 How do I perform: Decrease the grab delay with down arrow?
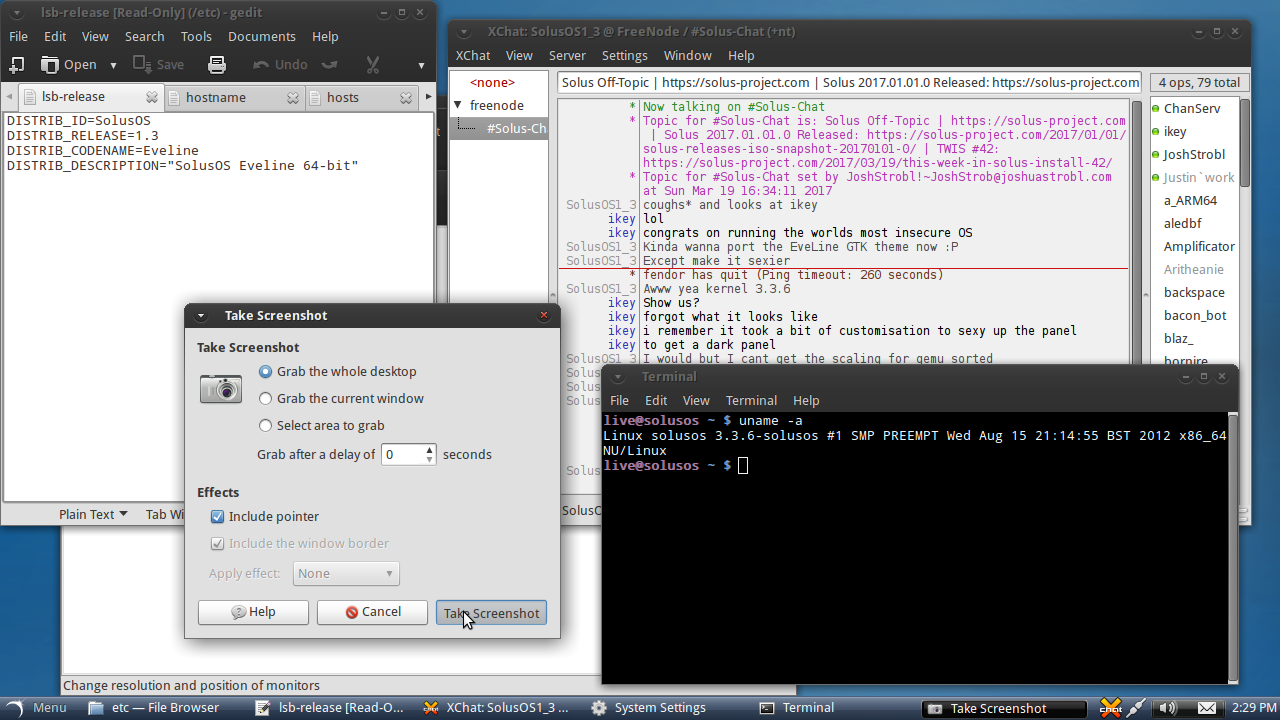pos(430,459)
